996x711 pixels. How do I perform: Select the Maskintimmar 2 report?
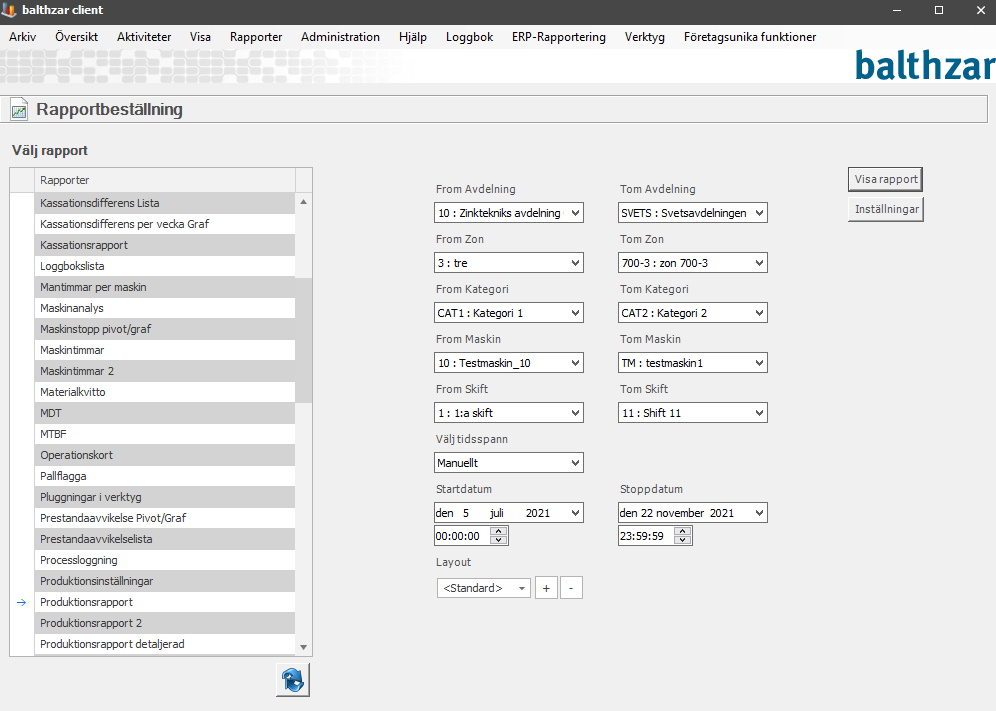coord(165,371)
